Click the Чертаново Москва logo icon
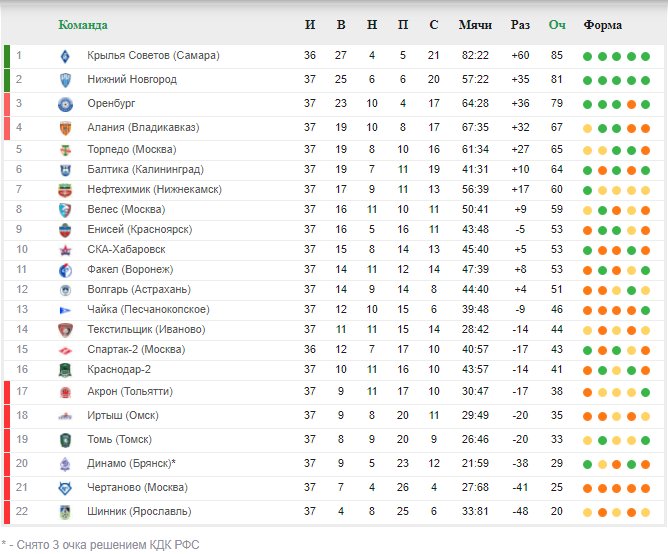The width and height of the screenshot is (668, 554). [65, 488]
